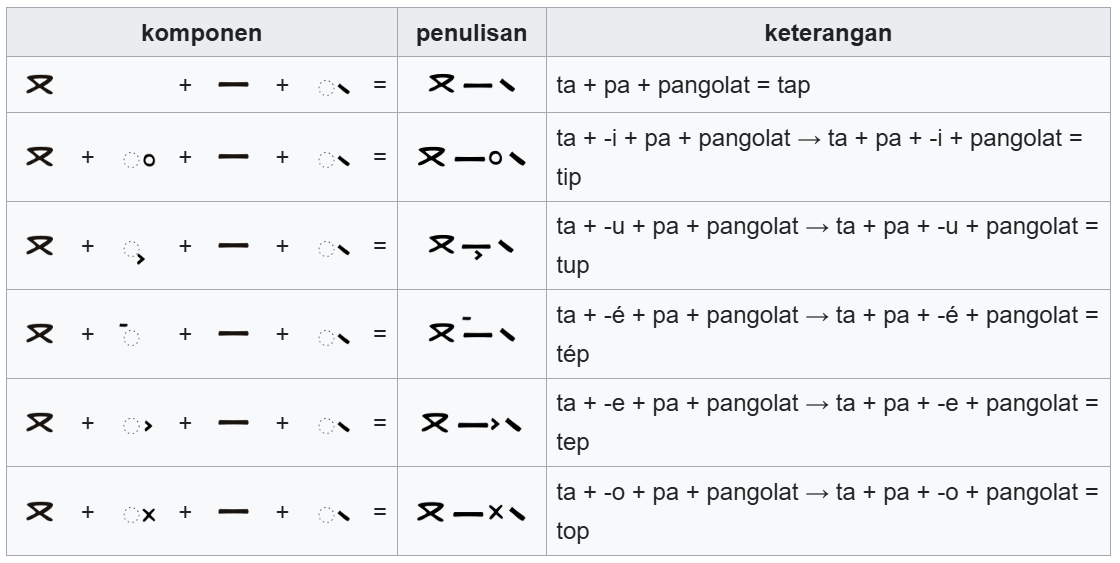The width and height of the screenshot is (1120, 563).
Task: Click the combined "tép" glyph under penulisan
Action: pyautogui.click(x=472, y=334)
